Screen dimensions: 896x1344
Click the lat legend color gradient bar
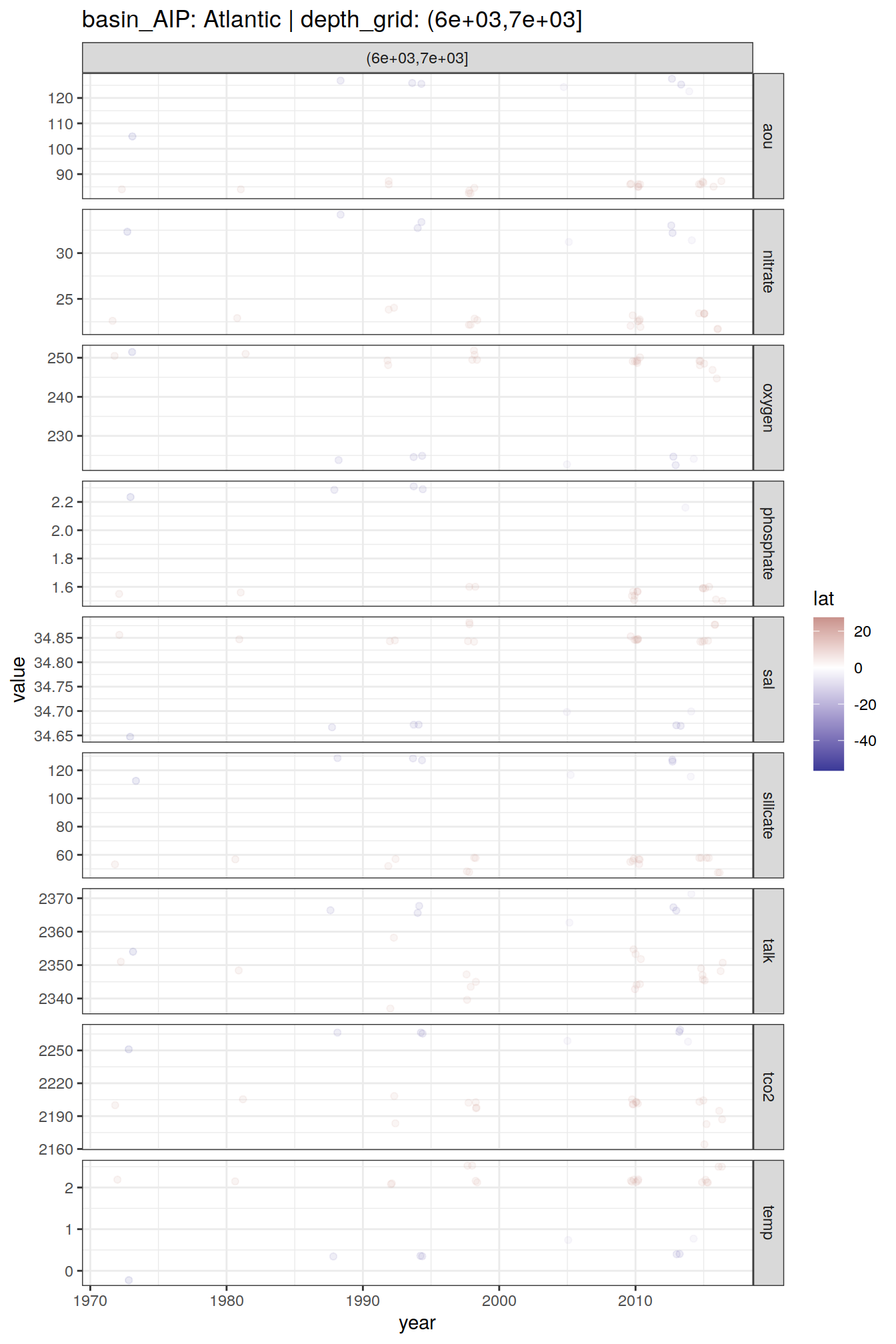tap(828, 693)
